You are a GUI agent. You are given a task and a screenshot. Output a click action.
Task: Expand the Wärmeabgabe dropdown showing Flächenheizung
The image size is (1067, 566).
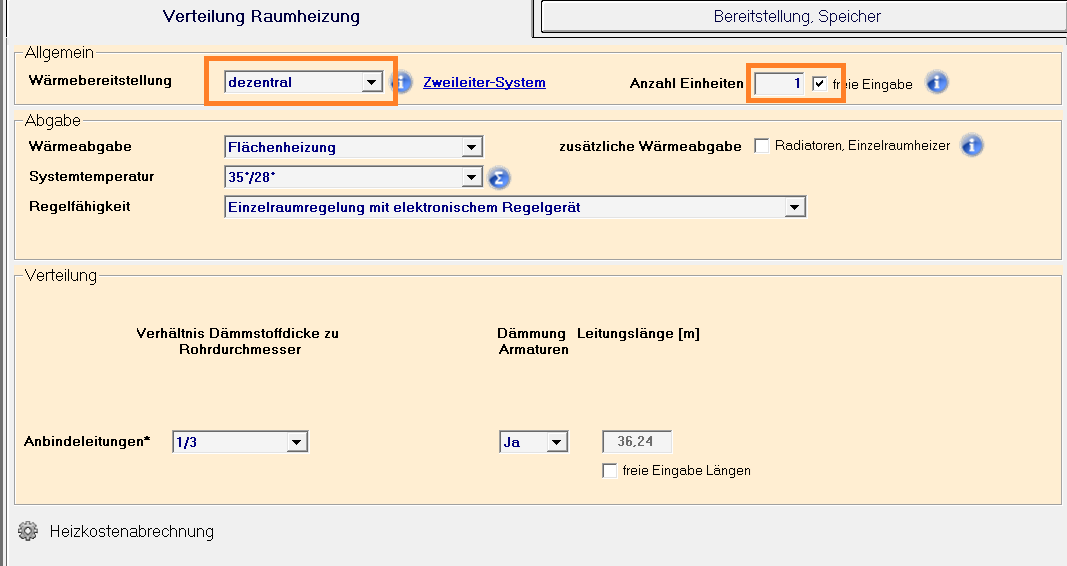(x=471, y=147)
